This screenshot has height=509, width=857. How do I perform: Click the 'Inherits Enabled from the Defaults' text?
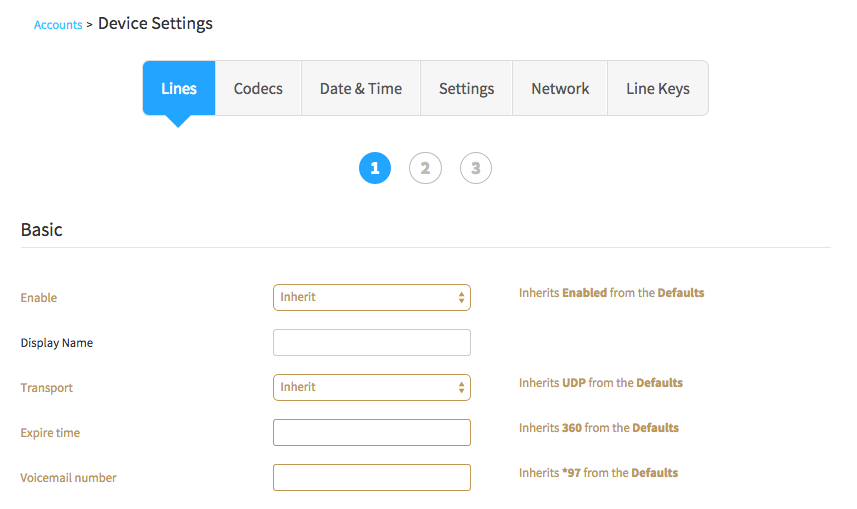click(x=612, y=292)
